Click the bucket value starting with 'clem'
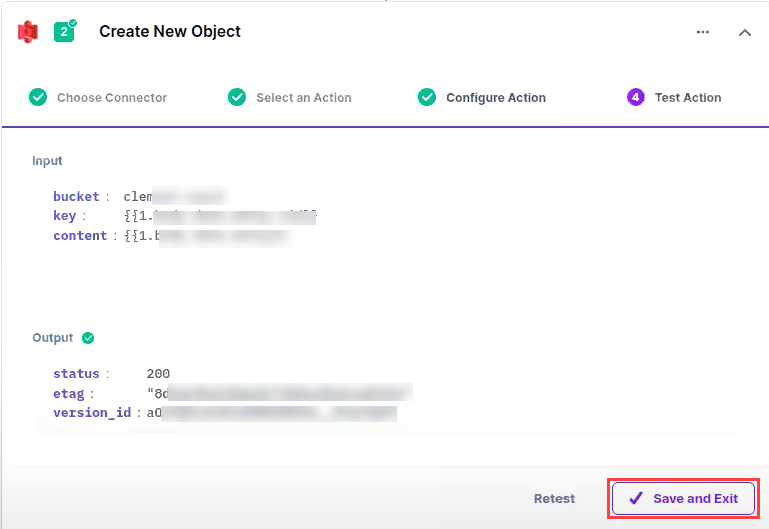 click(x=174, y=197)
